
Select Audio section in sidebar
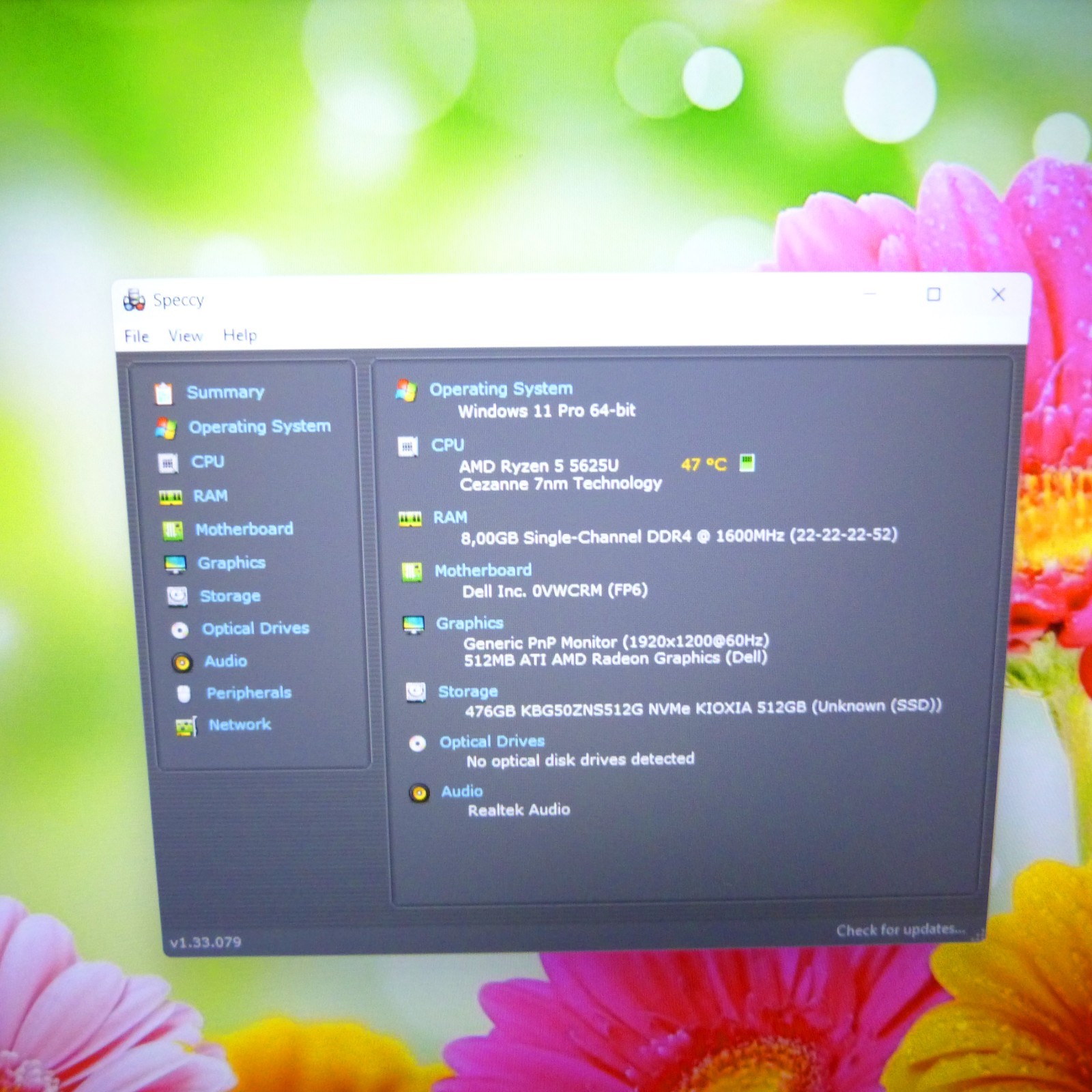click(x=226, y=661)
